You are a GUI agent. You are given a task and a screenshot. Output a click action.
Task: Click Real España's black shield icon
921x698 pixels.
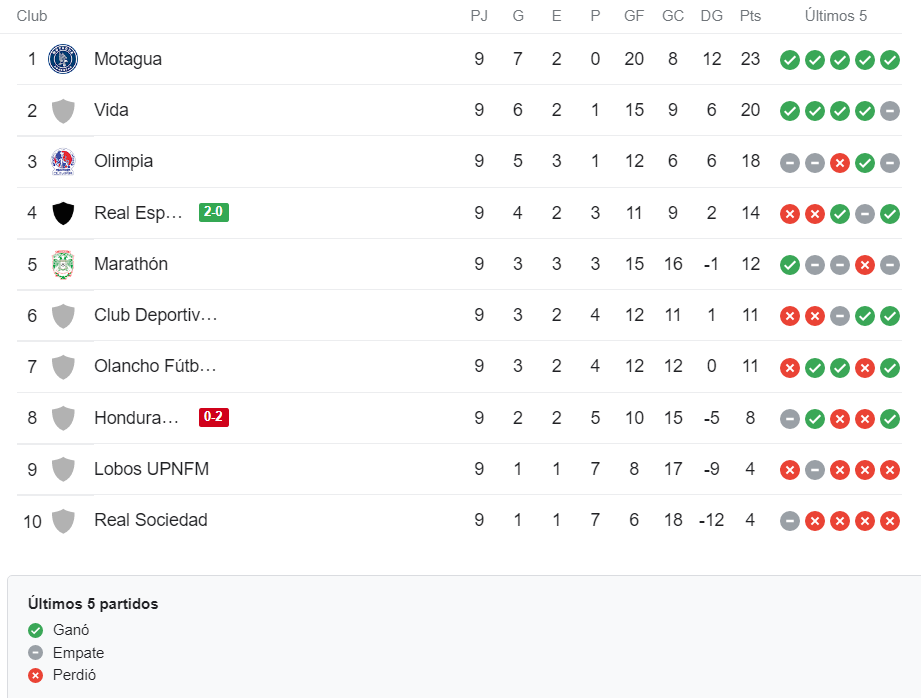[x=63, y=213]
